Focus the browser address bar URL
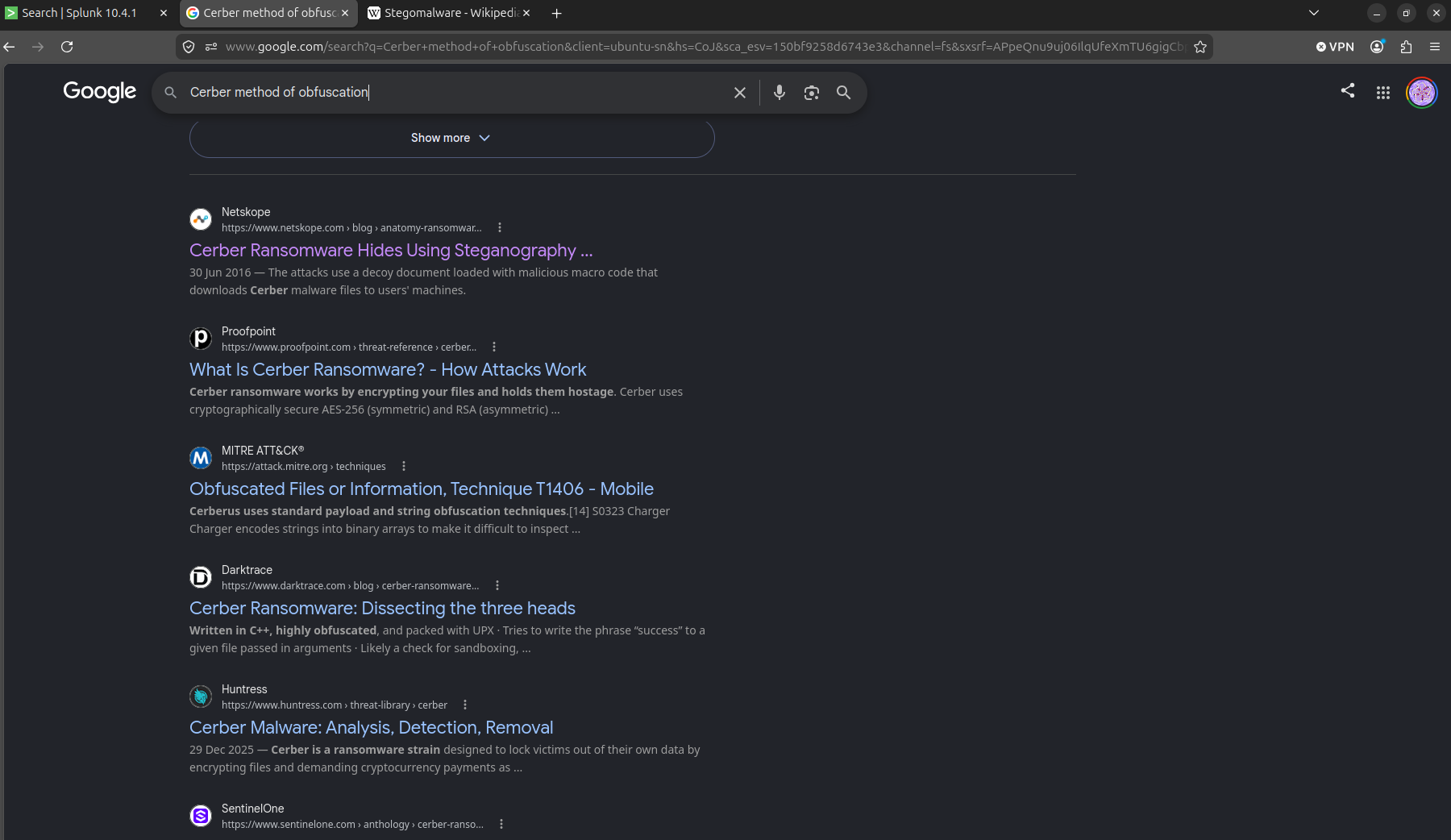Image resolution: width=1451 pixels, height=840 pixels. click(704, 47)
